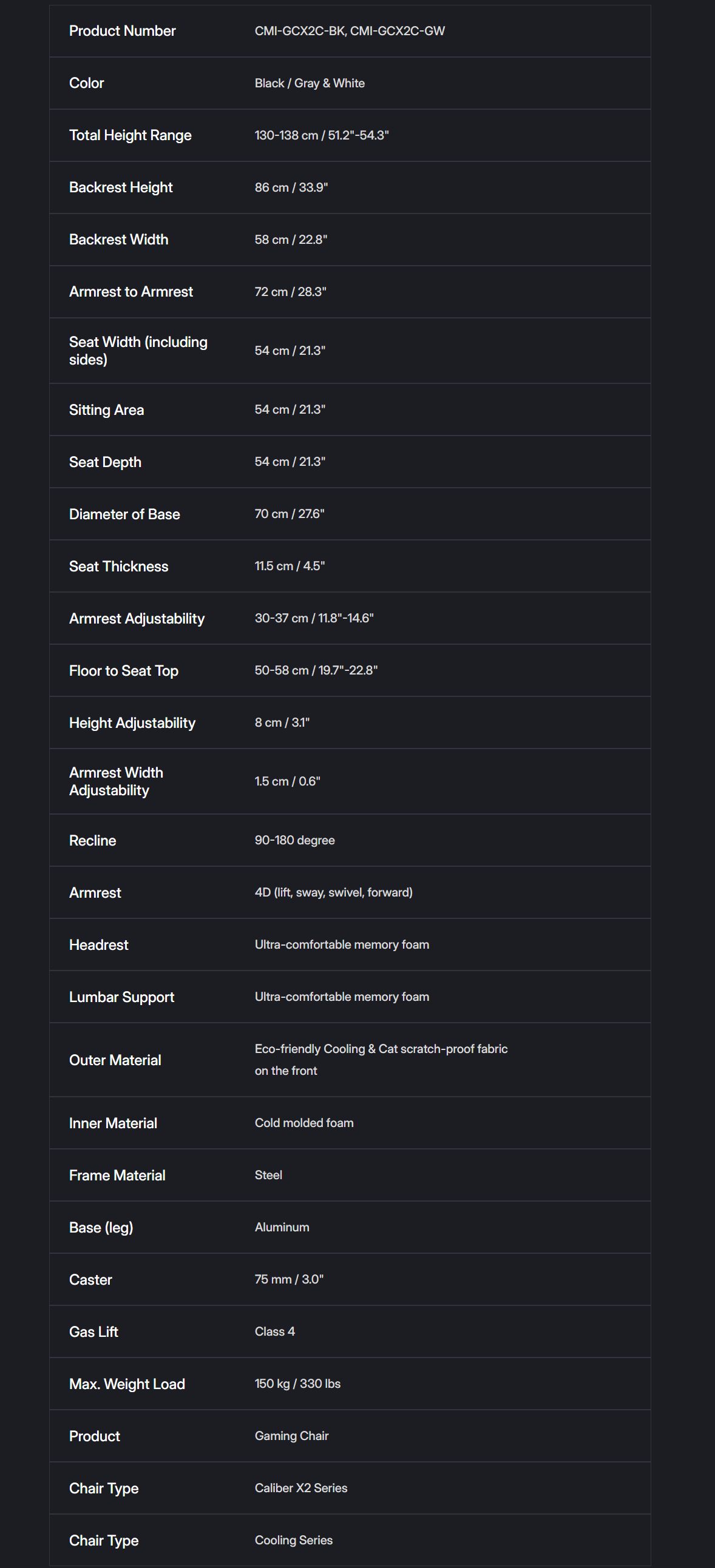Click the Recline value 90-180 degree
This screenshot has width=715, height=1568.
click(x=294, y=840)
